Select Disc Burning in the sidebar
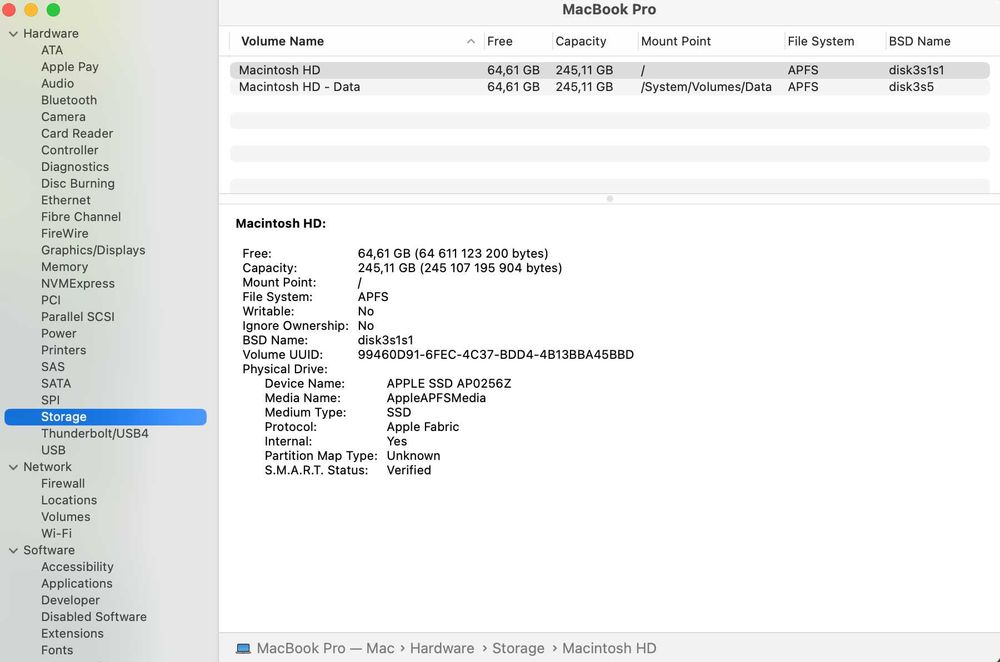Image resolution: width=1000 pixels, height=662 pixels. click(x=78, y=183)
